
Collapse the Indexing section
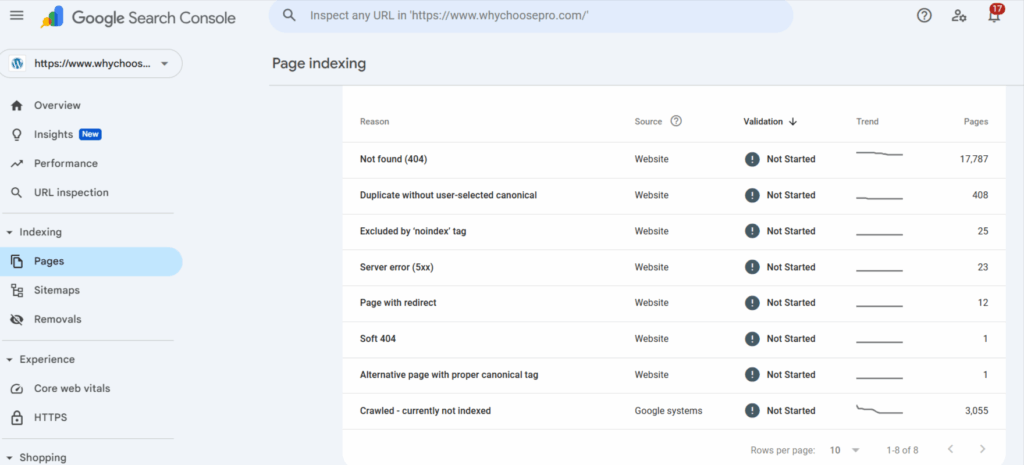point(10,232)
